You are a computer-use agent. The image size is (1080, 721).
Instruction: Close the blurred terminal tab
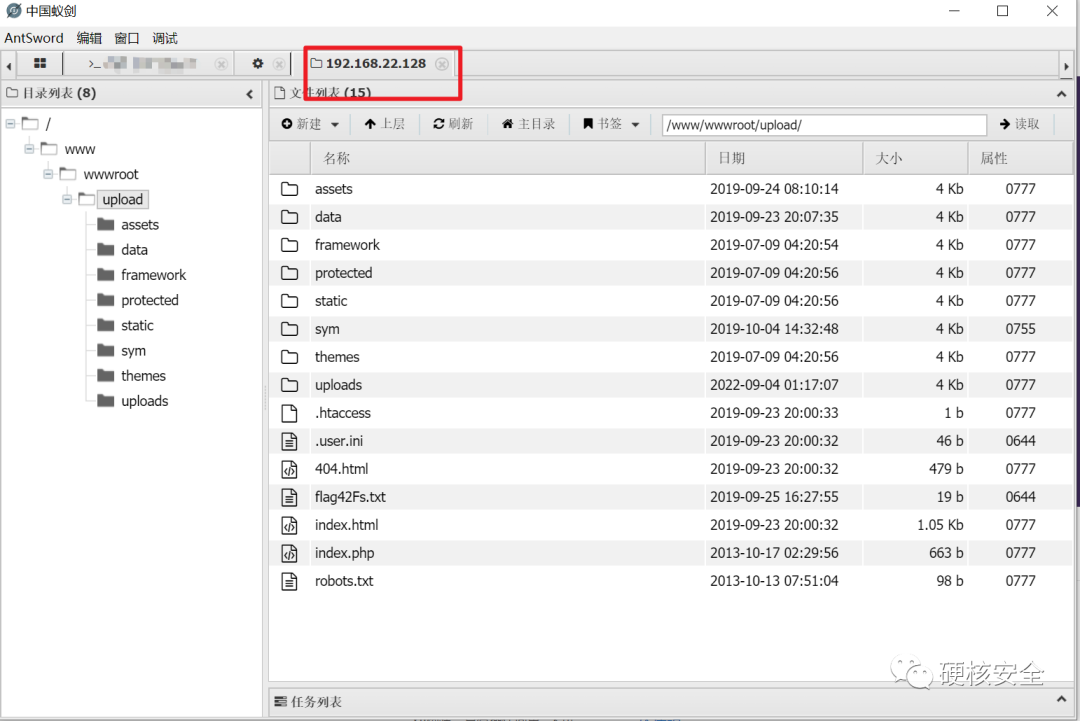[x=221, y=64]
